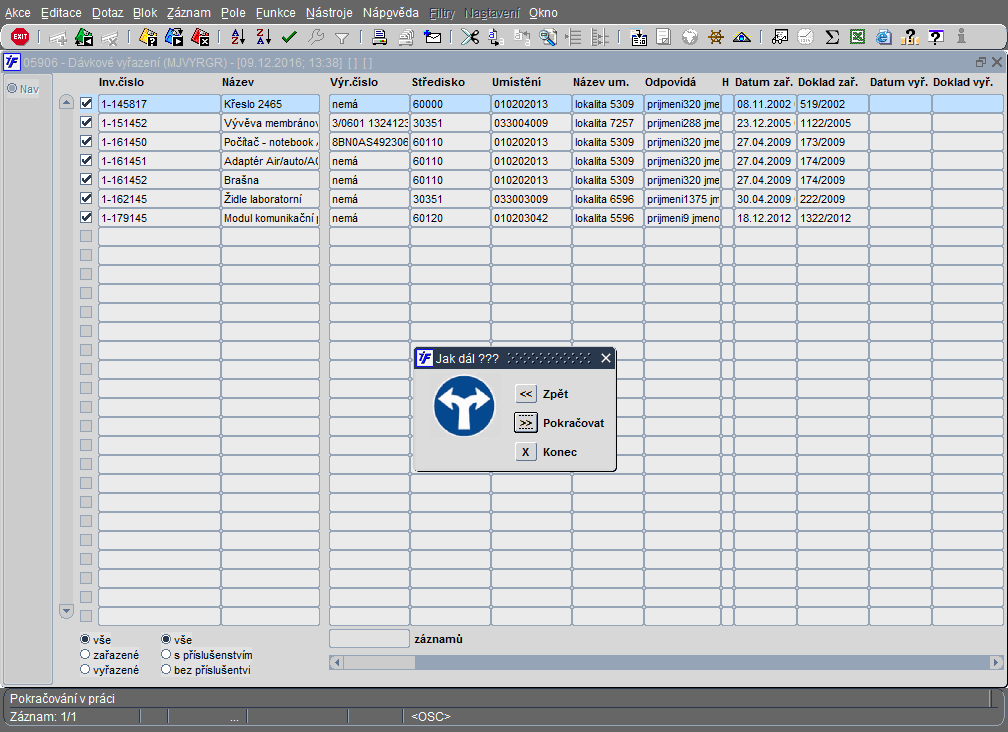1008x732 pixels.
Task: Click the printer icon in toolbar
Action: (x=380, y=37)
